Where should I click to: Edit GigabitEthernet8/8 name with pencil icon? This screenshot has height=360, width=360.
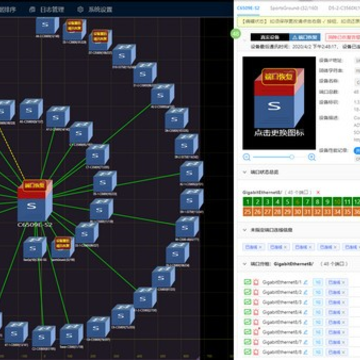pos(305,352)
